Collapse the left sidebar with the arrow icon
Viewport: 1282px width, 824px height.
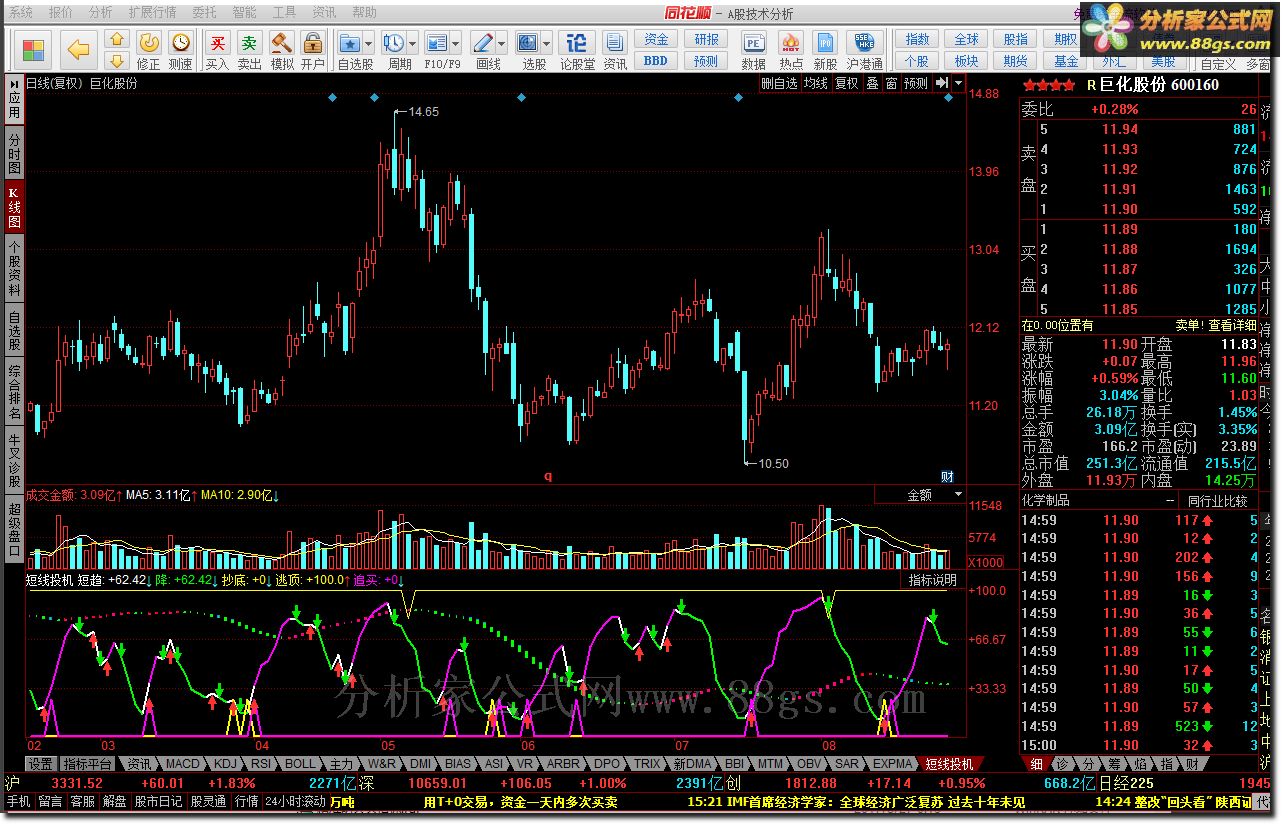[14, 85]
